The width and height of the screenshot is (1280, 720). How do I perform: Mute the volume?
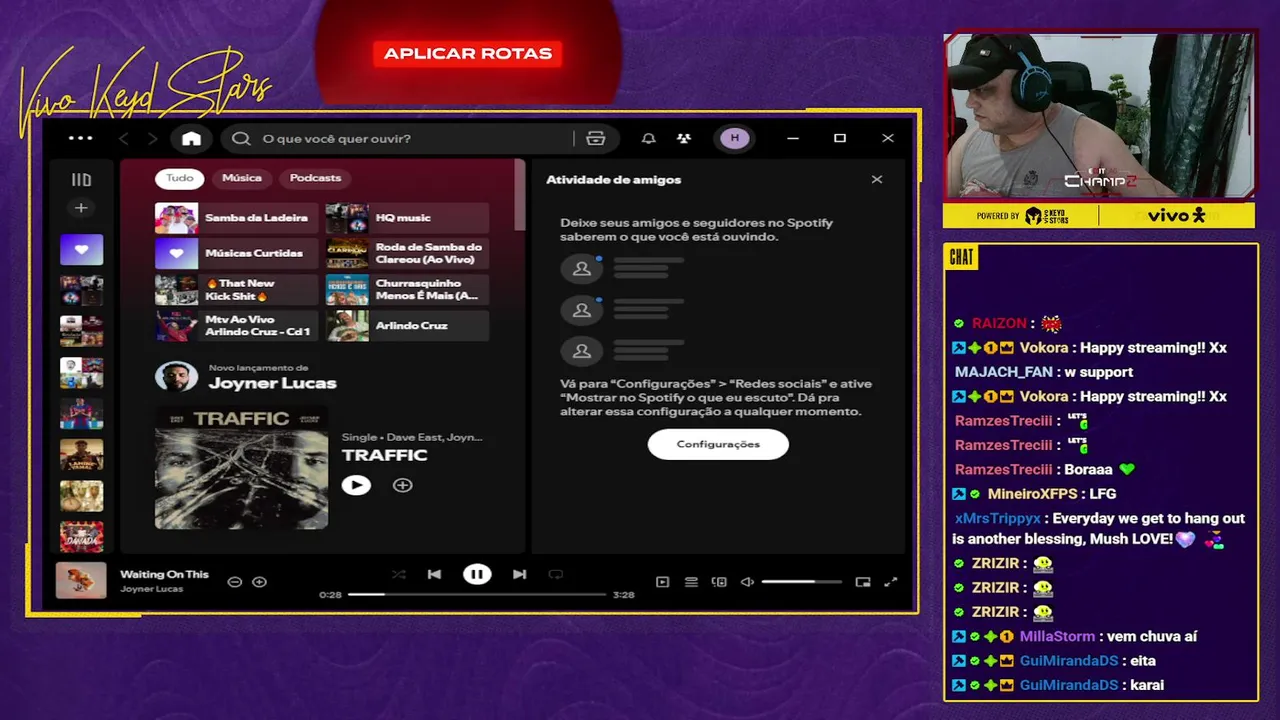746,582
